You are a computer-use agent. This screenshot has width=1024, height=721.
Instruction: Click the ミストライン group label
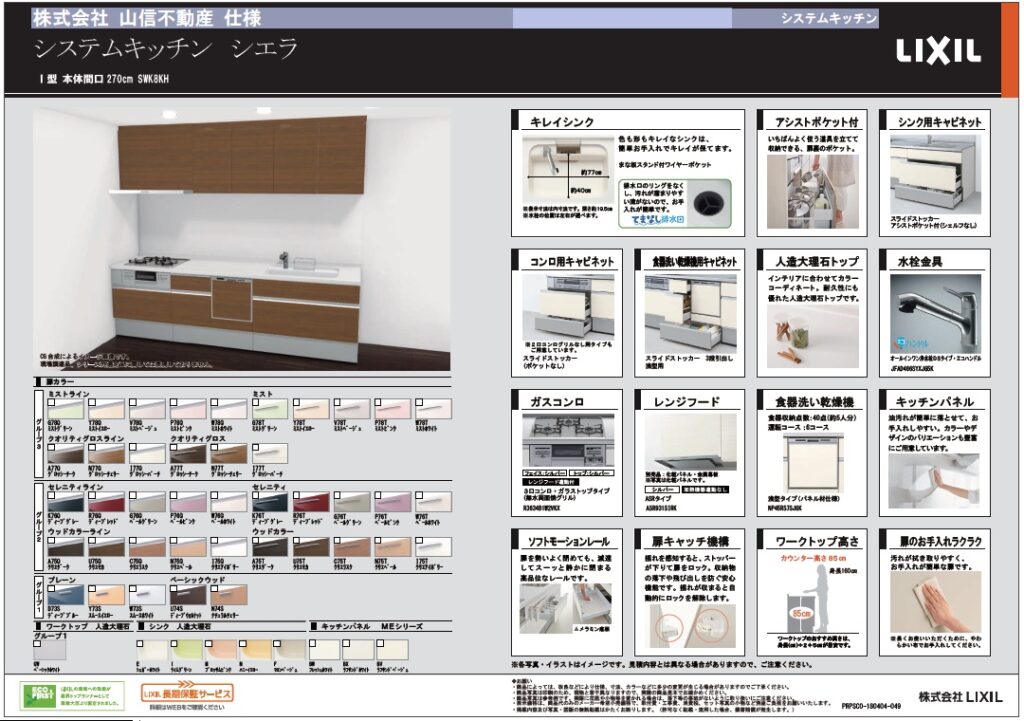click(69, 394)
